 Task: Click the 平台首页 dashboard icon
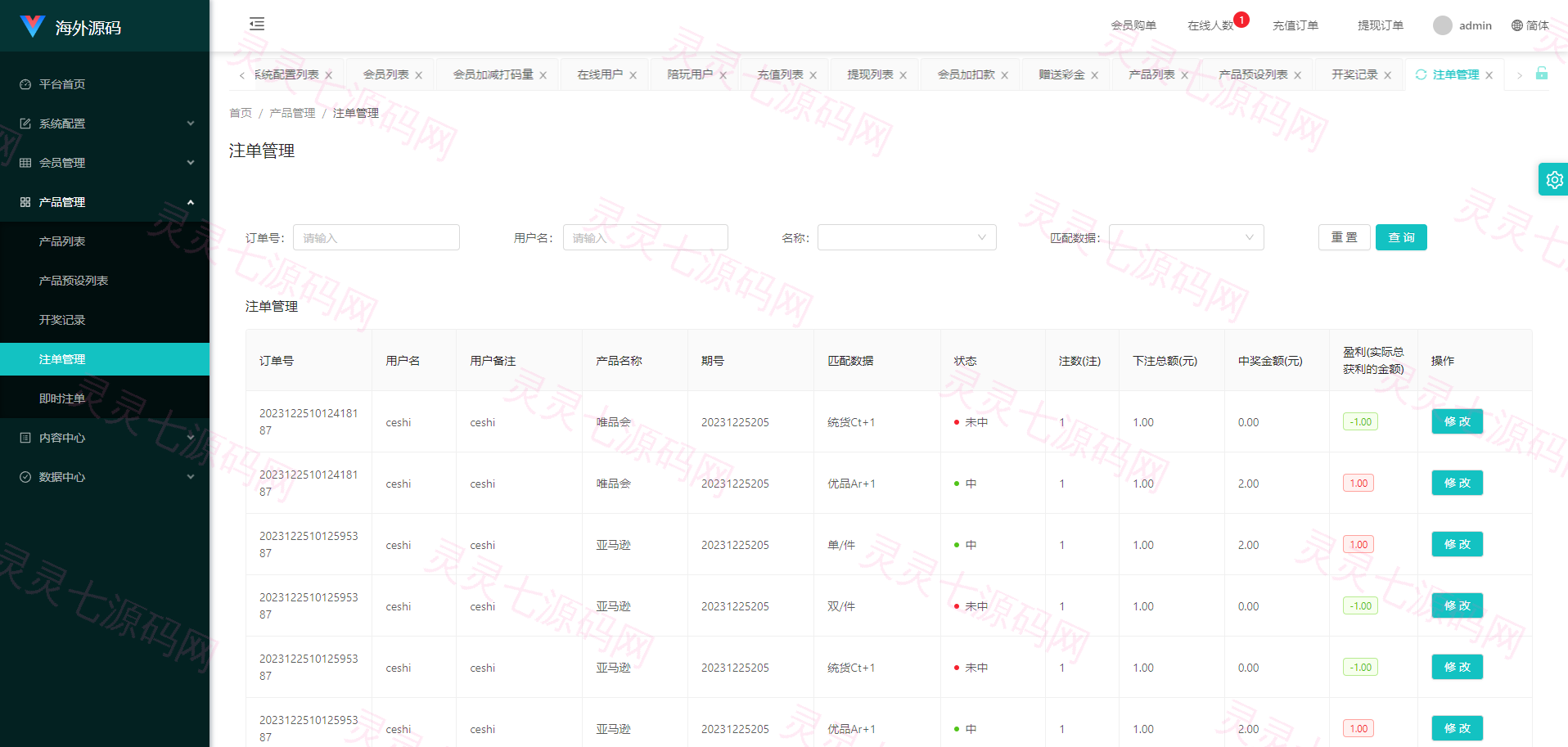(25, 84)
